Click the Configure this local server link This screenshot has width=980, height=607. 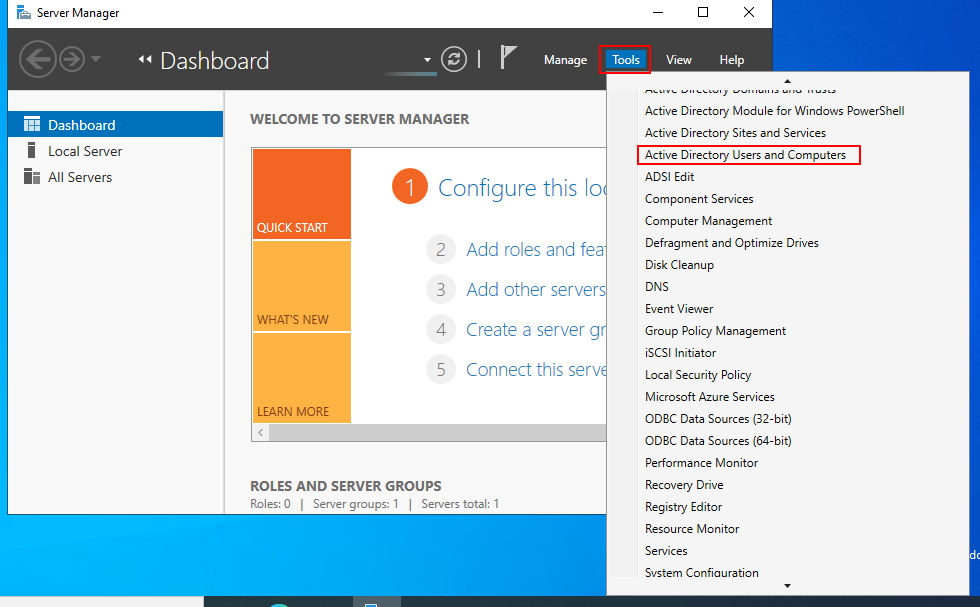click(522, 188)
